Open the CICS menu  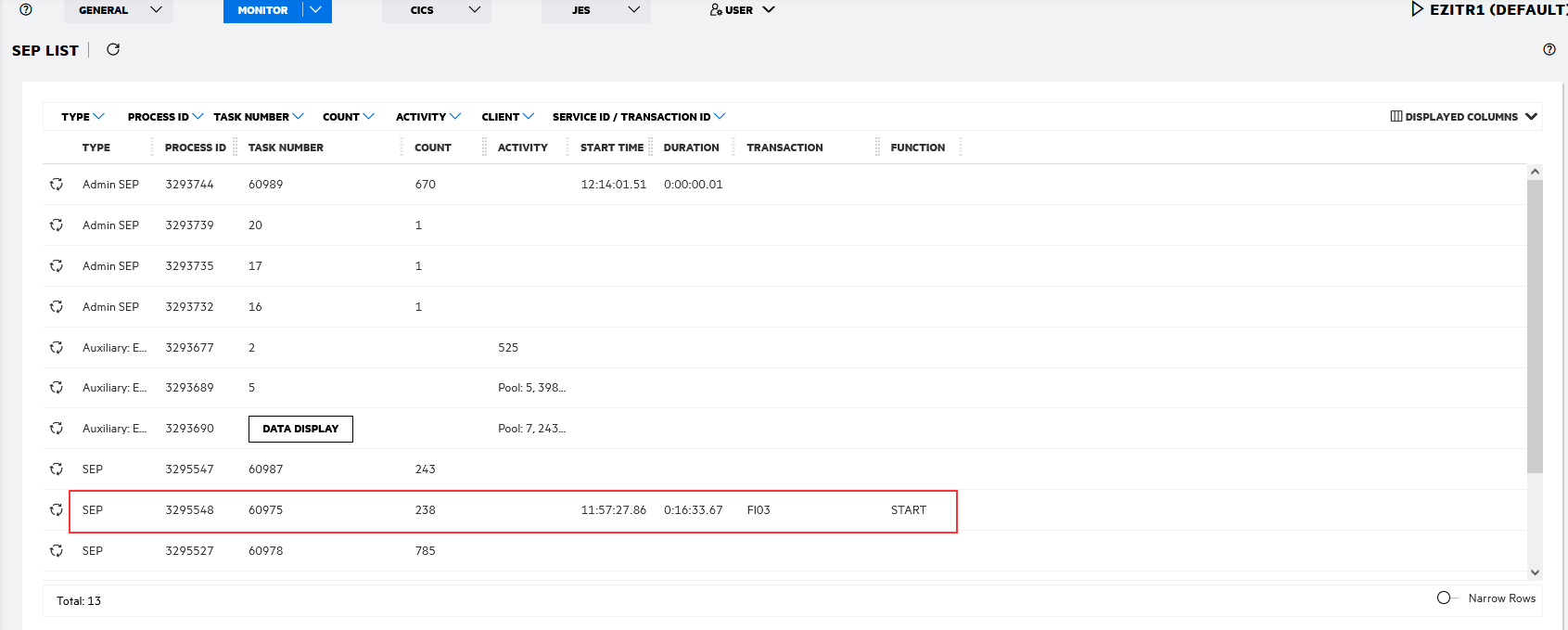tap(436, 10)
